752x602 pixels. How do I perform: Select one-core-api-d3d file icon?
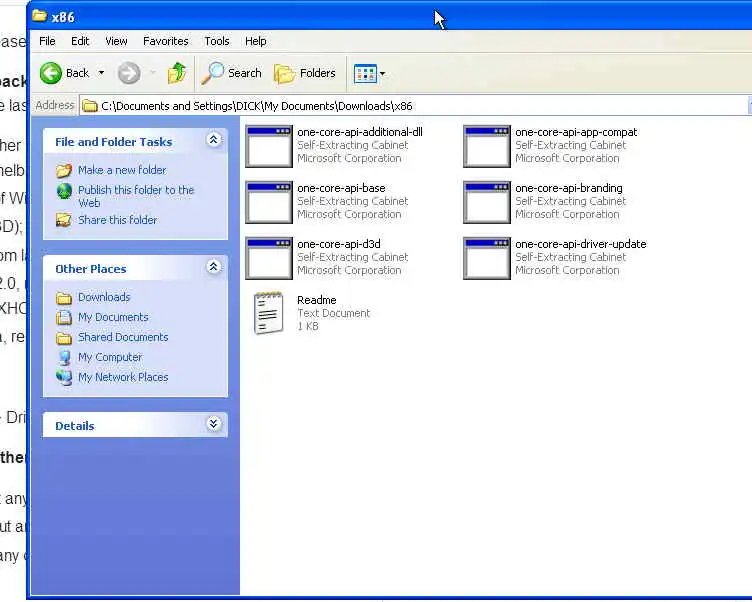(269, 258)
